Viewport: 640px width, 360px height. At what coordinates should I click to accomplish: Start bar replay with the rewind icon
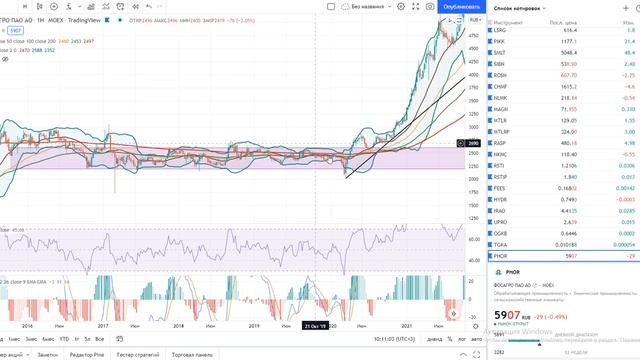[135, 7]
